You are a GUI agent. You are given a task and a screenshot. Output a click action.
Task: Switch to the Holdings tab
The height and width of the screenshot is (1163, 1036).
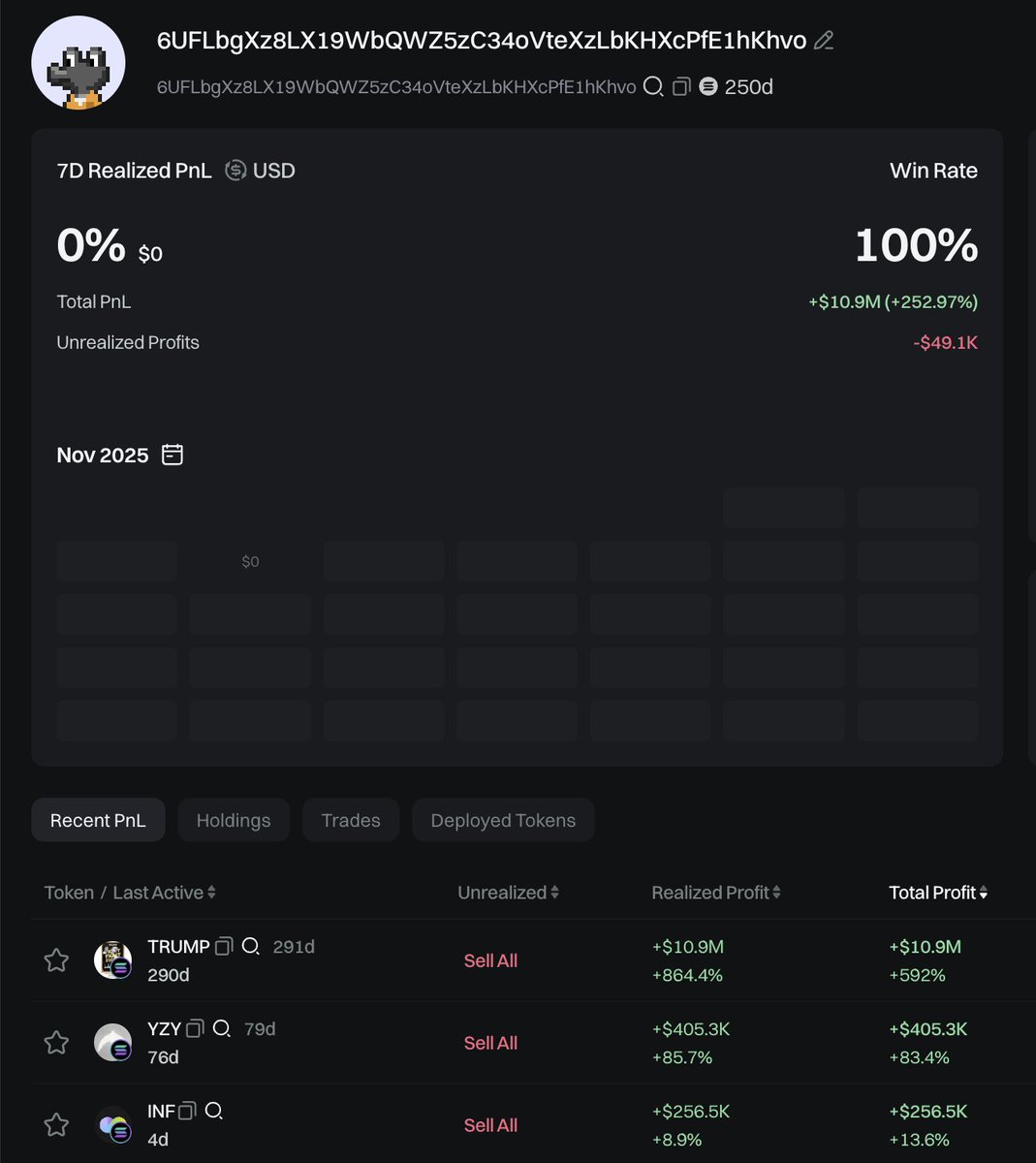[234, 821]
